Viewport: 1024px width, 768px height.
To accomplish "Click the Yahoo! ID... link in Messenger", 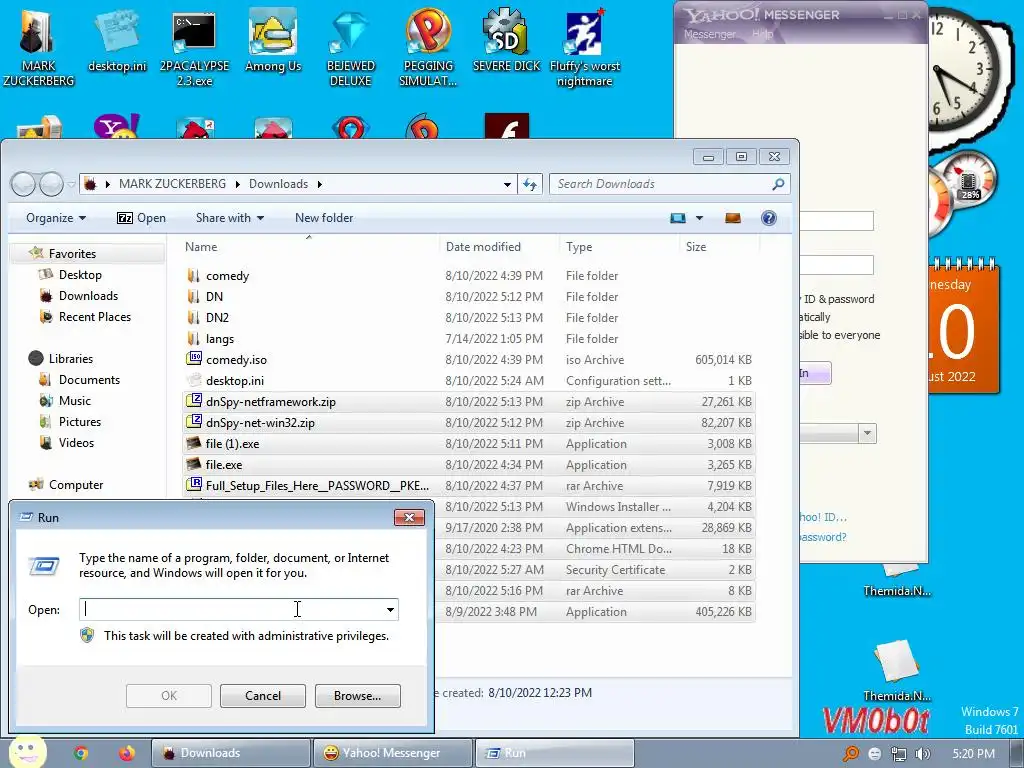I will point(823,517).
